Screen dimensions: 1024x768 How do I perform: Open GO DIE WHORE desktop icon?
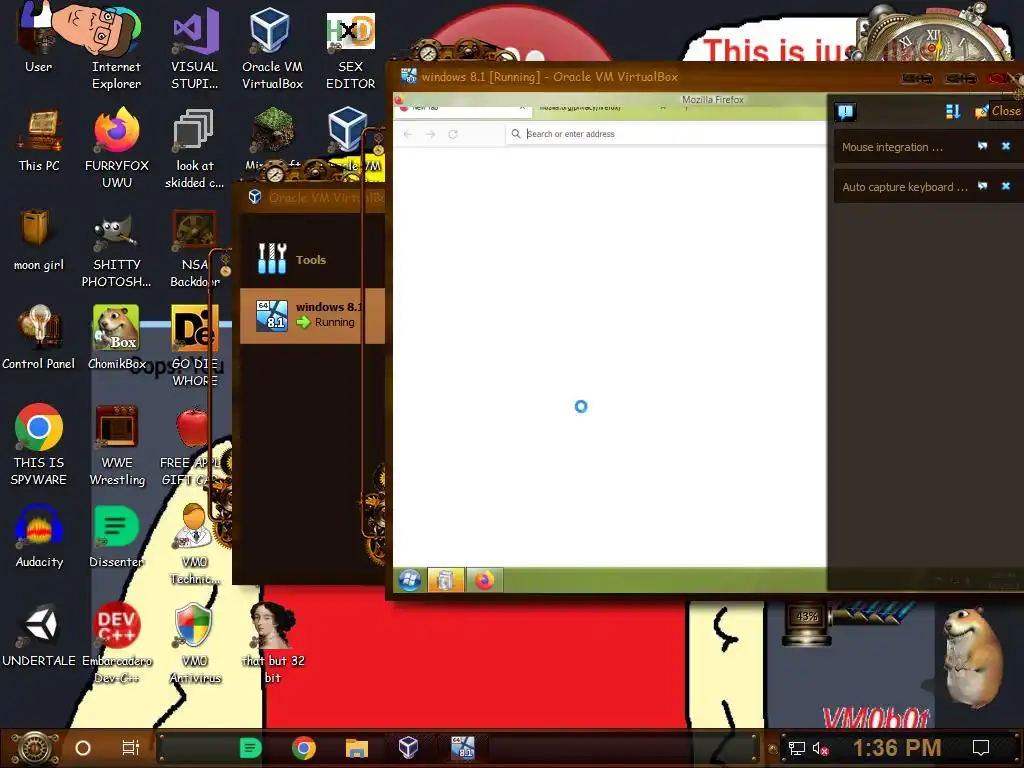[x=195, y=346]
